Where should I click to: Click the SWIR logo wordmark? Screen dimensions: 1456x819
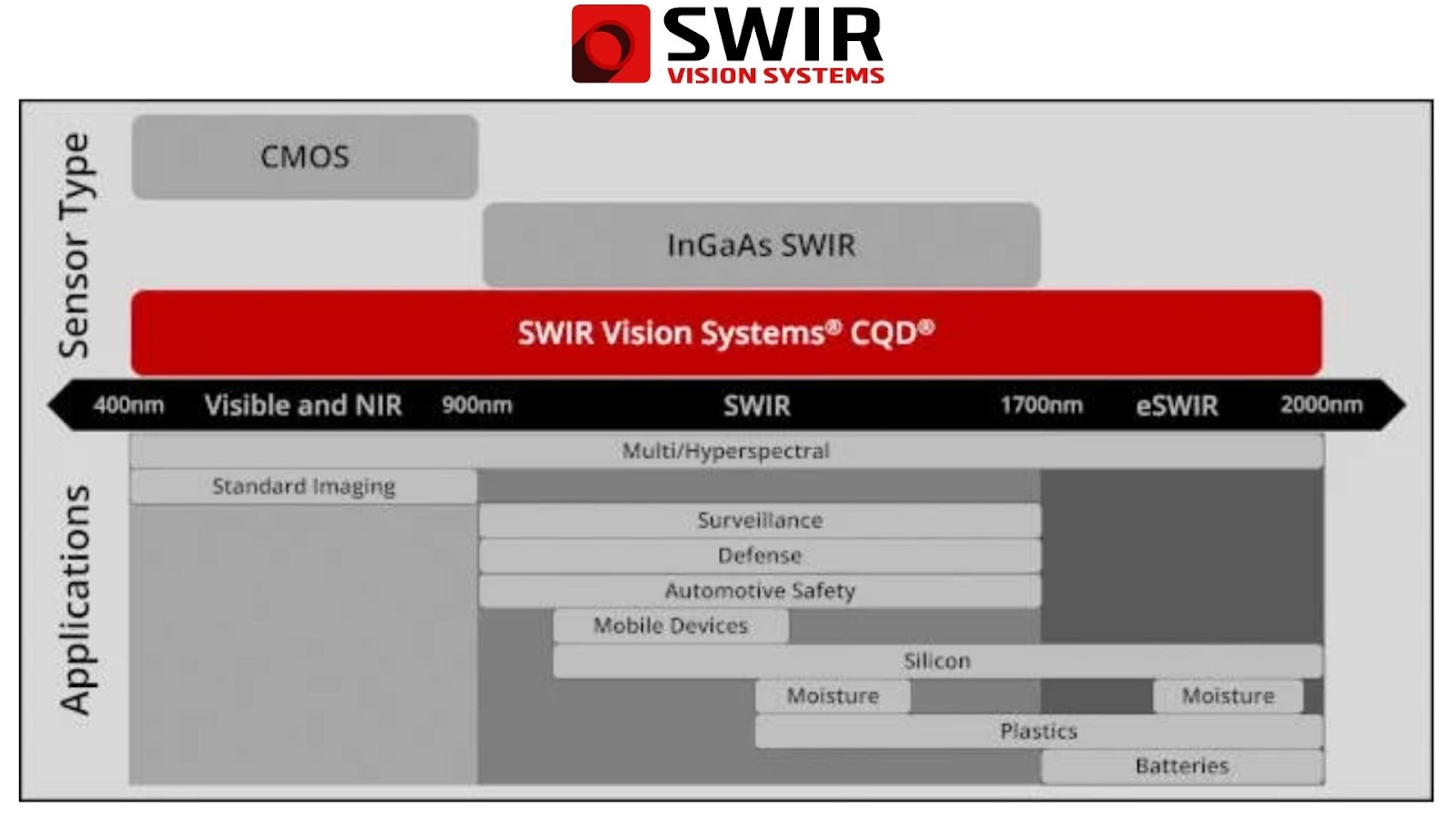pos(774,35)
